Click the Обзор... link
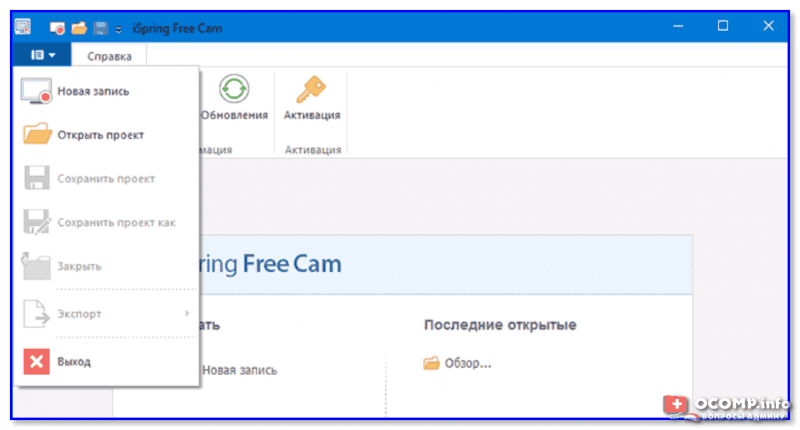800x430 pixels. coord(468,363)
